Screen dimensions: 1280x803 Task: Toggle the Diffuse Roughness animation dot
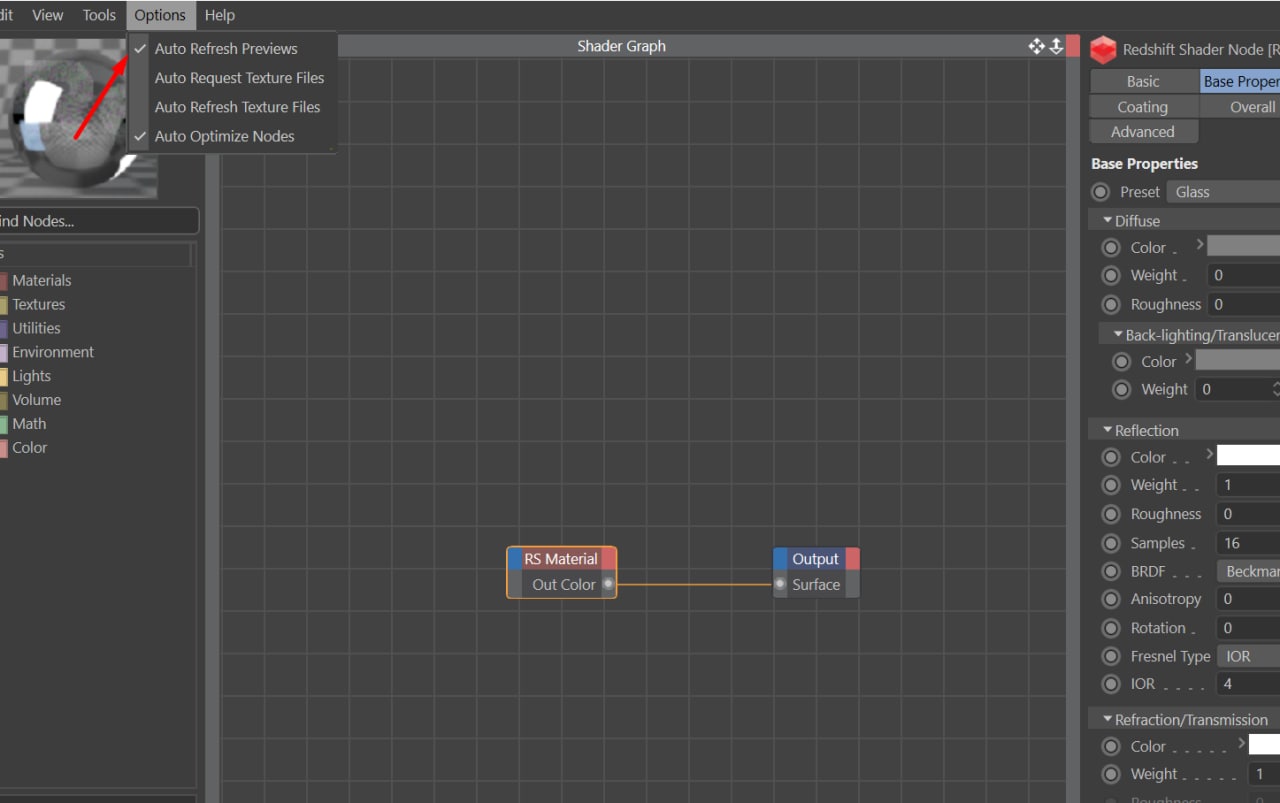(1111, 305)
